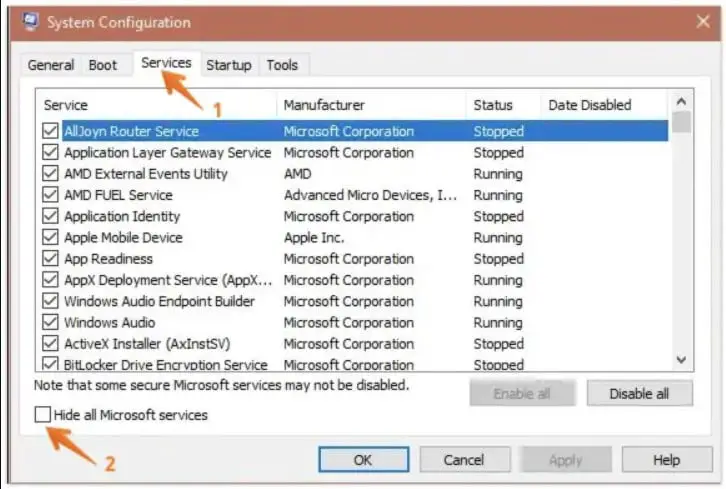726x489 pixels.
Task: Switch to the Startup tab
Action: pyautogui.click(x=229, y=65)
